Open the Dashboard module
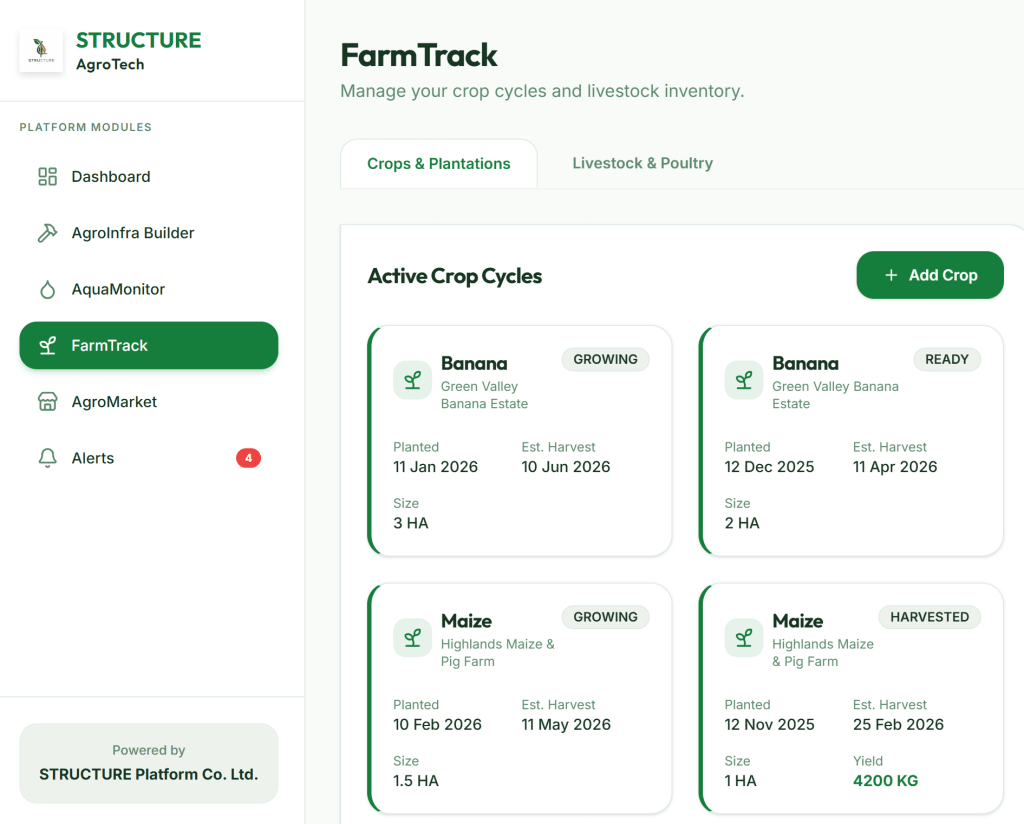This screenshot has height=824, width=1024. point(110,177)
